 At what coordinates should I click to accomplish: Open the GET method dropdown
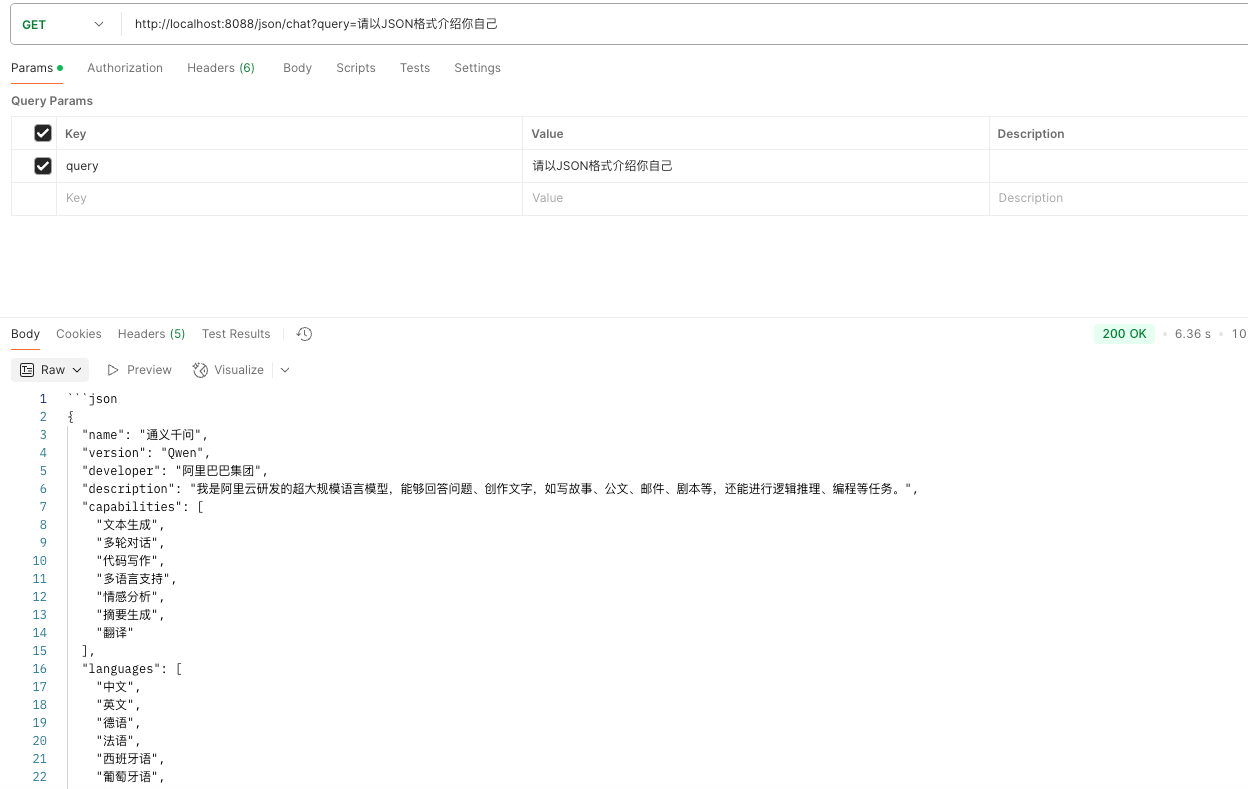pyautogui.click(x=64, y=24)
